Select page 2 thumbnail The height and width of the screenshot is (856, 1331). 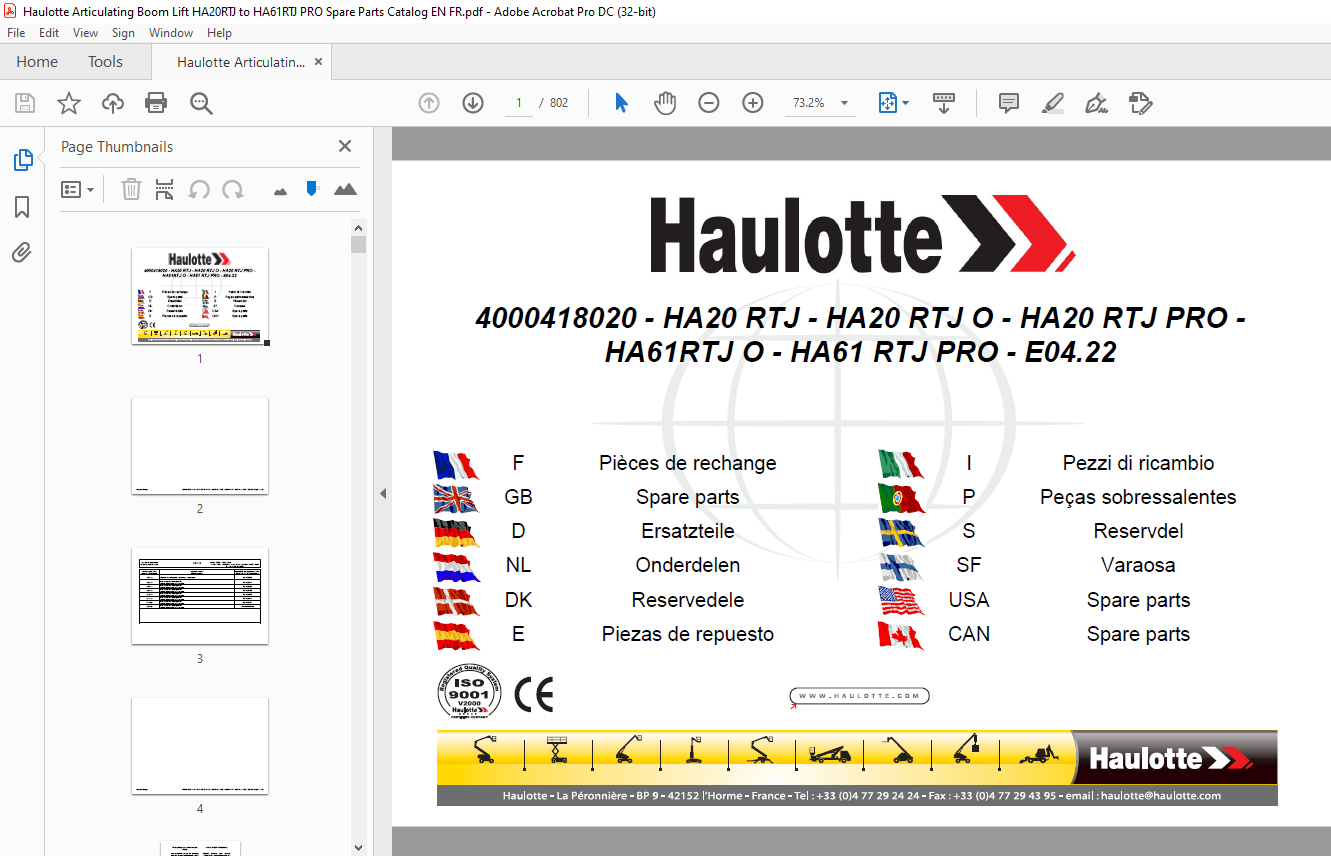click(x=200, y=446)
